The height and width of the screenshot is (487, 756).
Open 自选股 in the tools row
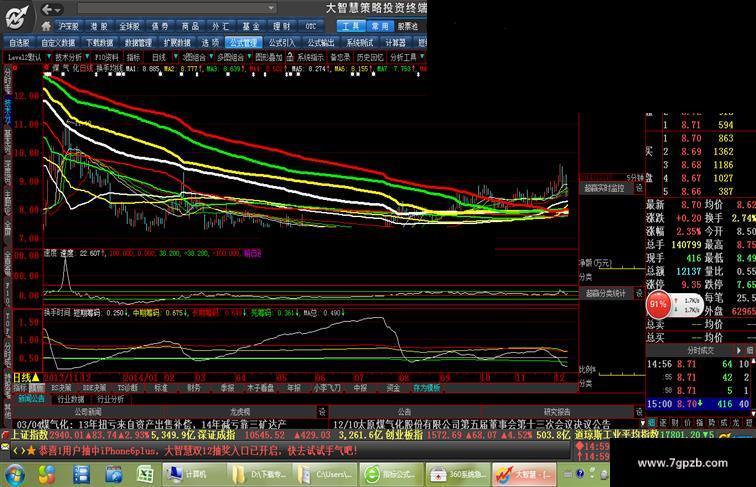tap(19, 43)
